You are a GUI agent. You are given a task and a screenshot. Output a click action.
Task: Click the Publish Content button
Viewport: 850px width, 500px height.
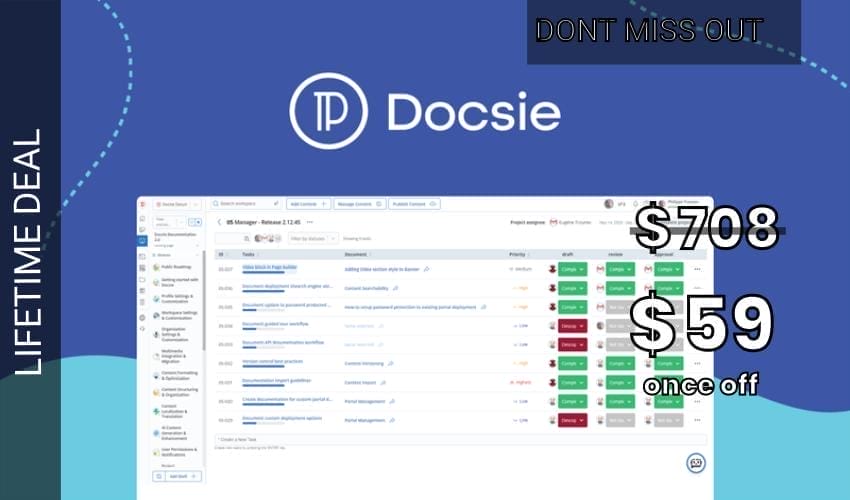(413, 204)
